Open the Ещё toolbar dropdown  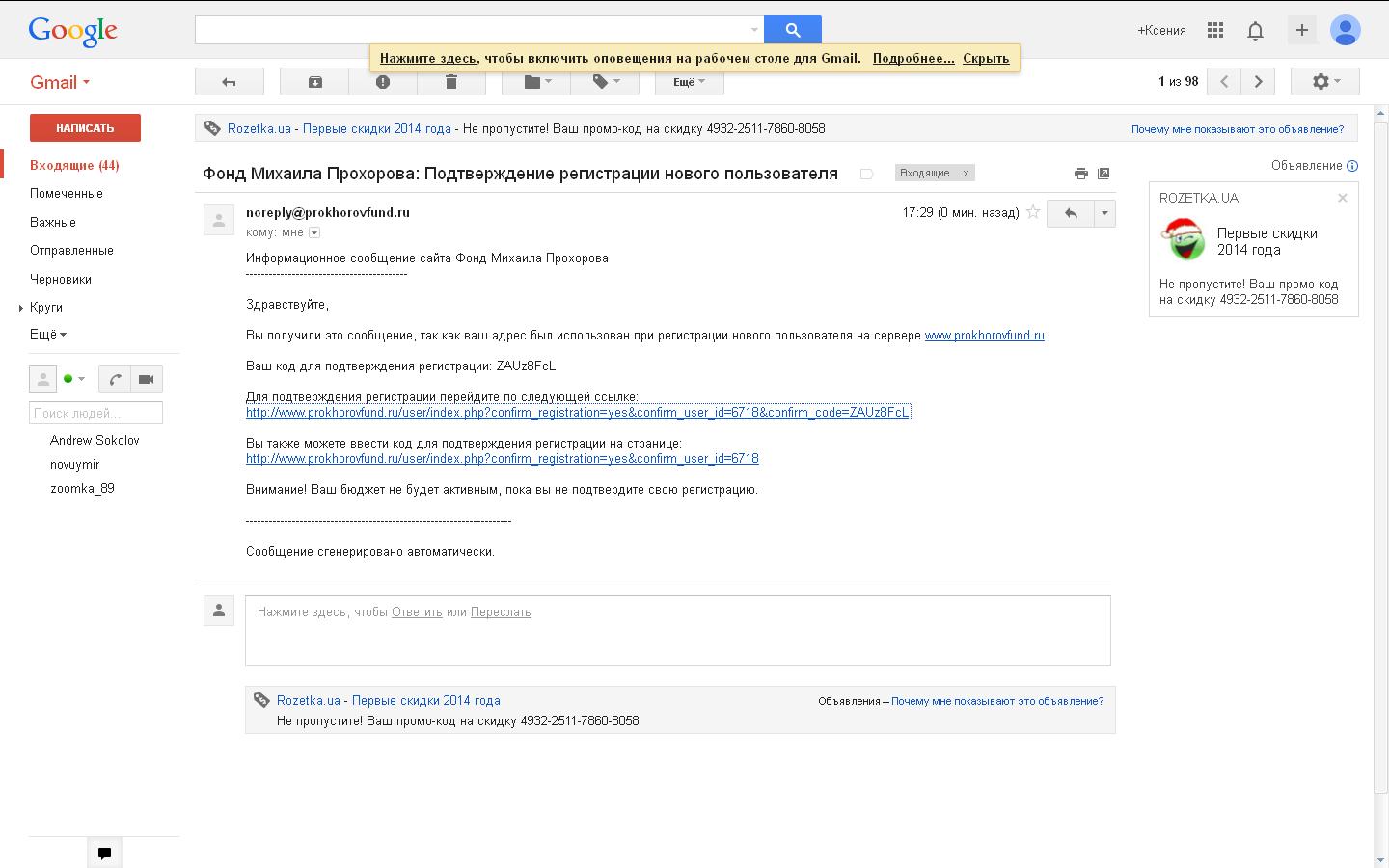[689, 82]
